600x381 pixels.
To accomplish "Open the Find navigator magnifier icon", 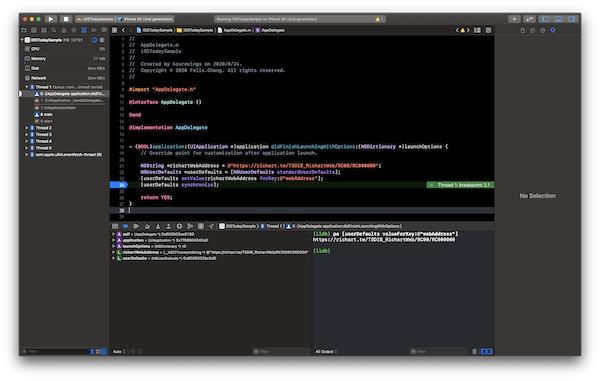I will 54,30.
